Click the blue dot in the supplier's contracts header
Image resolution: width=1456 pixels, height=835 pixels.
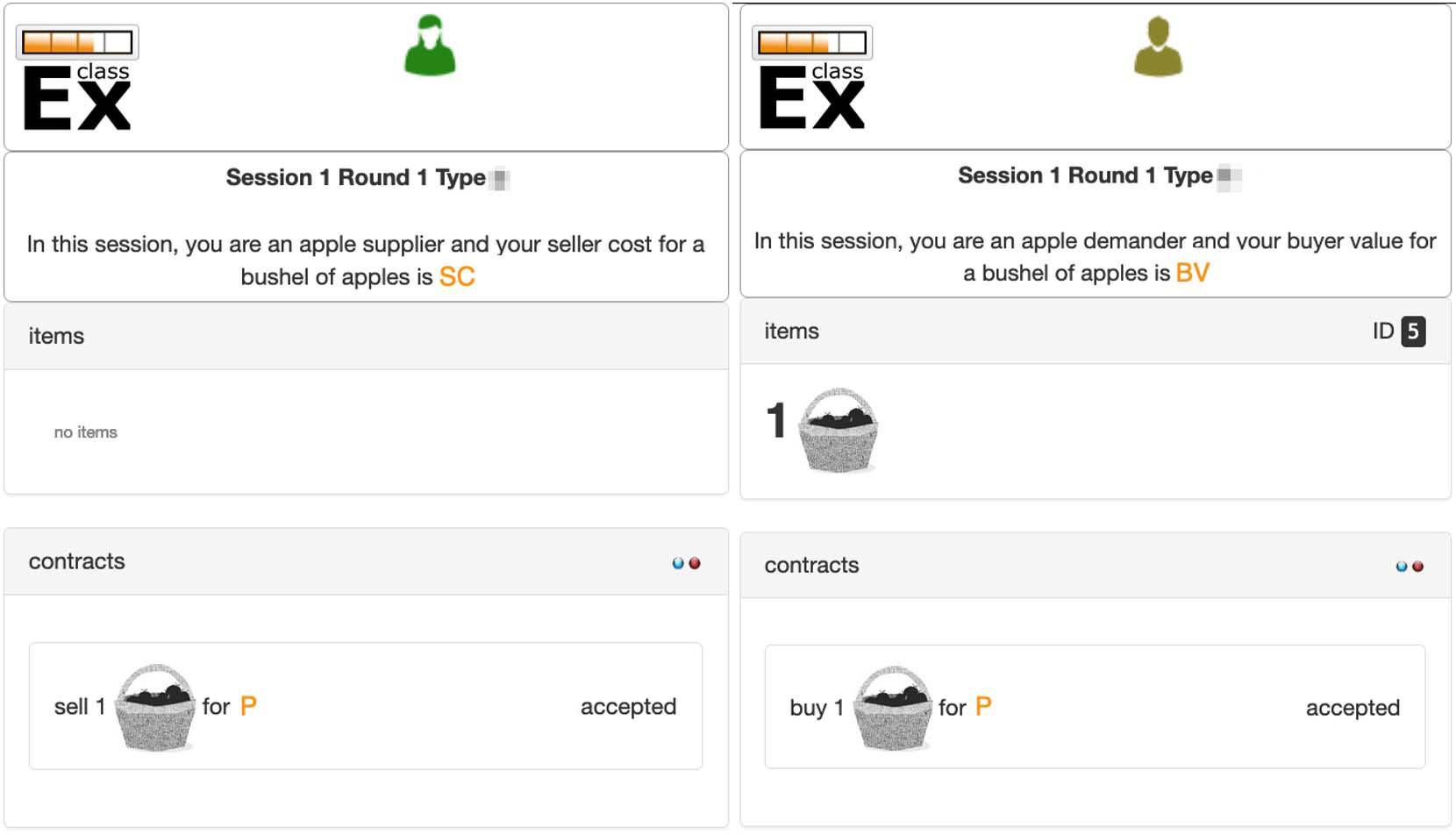(678, 563)
